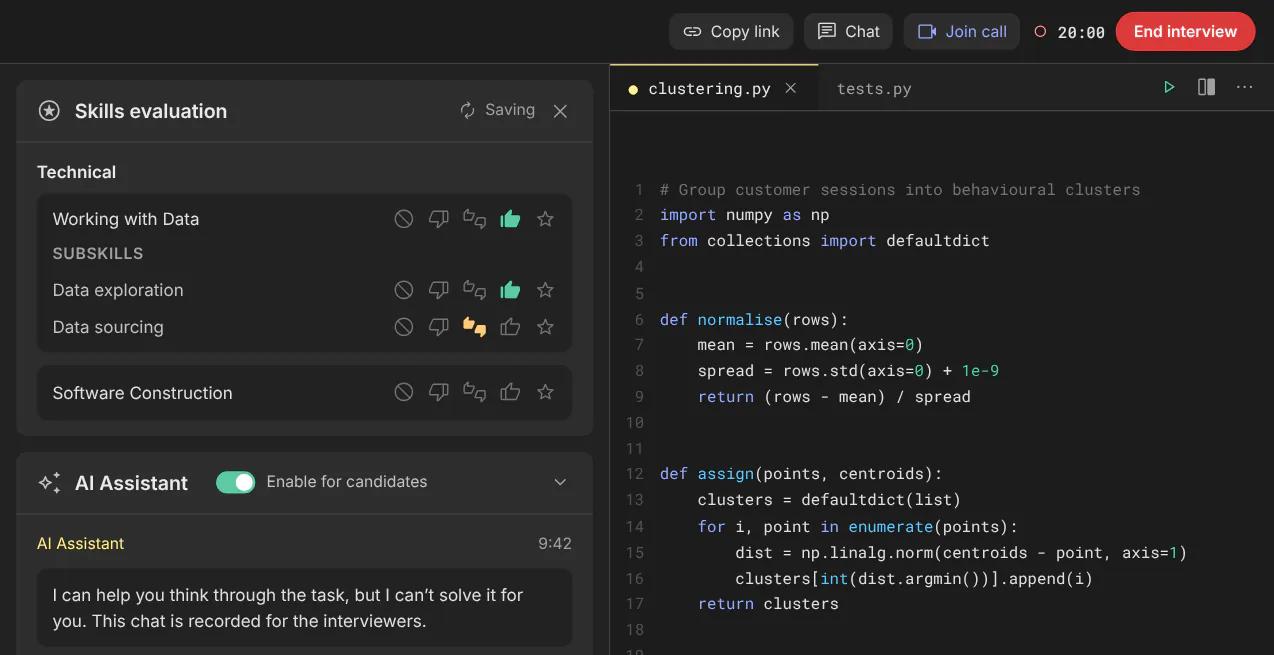Mark Working with Data as not applicable
This screenshot has width=1274, height=655.
click(x=404, y=219)
